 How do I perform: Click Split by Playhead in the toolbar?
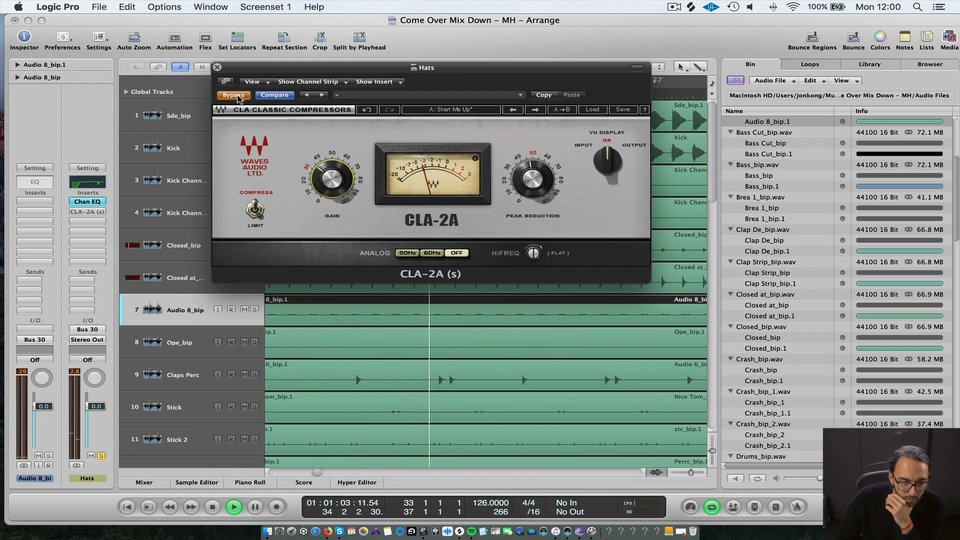tap(359, 40)
